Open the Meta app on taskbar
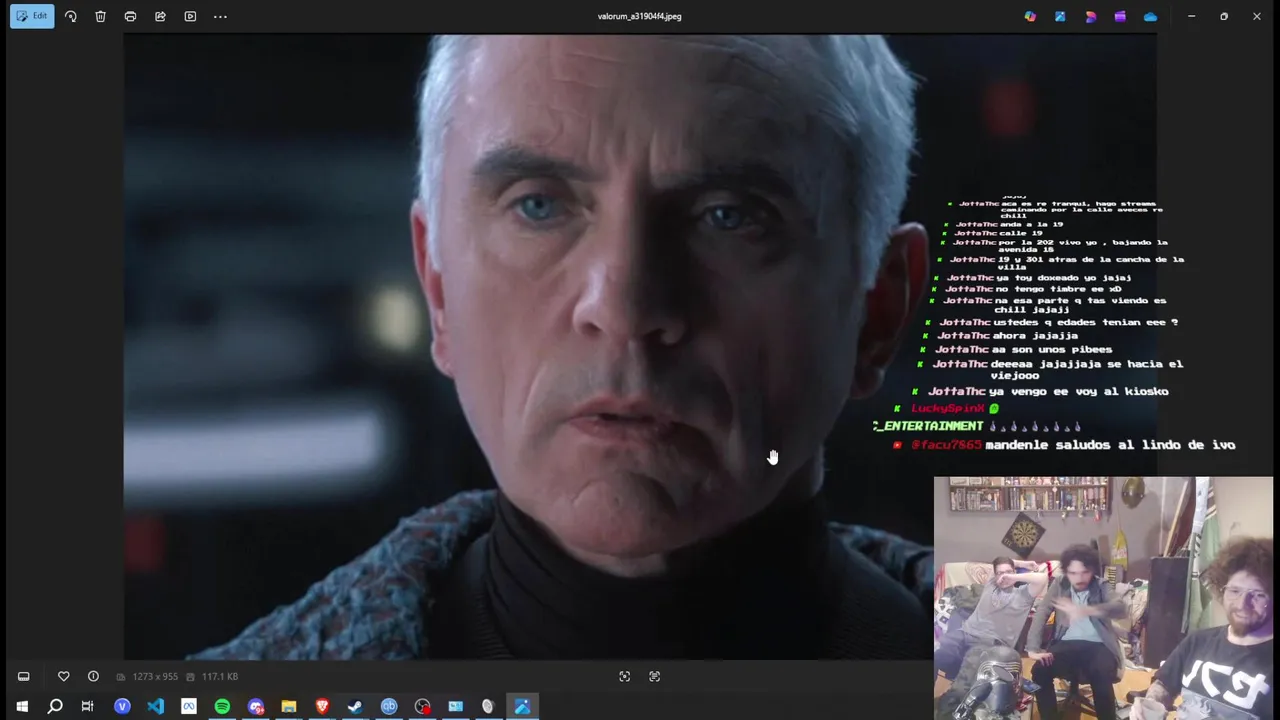This screenshot has height=720, width=1280. point(189,706)
